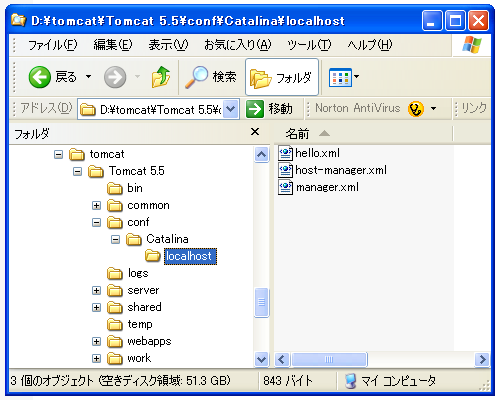
Task: Open the 表示(V) menu
Action: pyautogui.click(x=168, y=45)
